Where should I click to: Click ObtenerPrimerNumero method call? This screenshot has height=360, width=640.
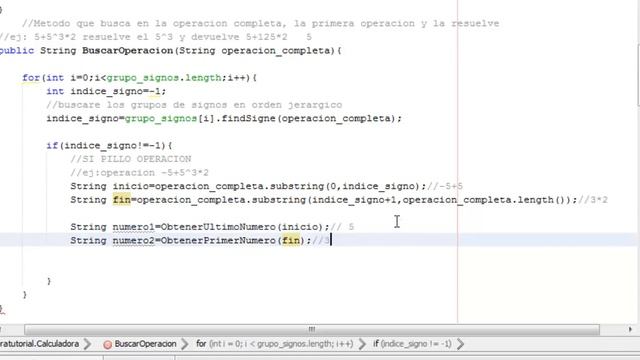tap(218, 240)
